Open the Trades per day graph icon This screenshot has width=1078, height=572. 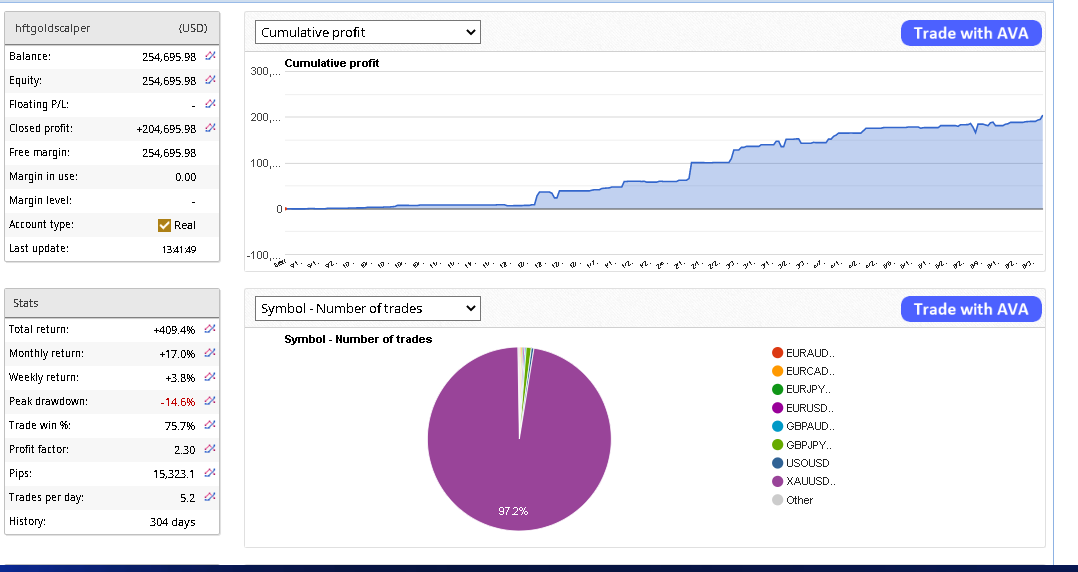tap(210, 497)
